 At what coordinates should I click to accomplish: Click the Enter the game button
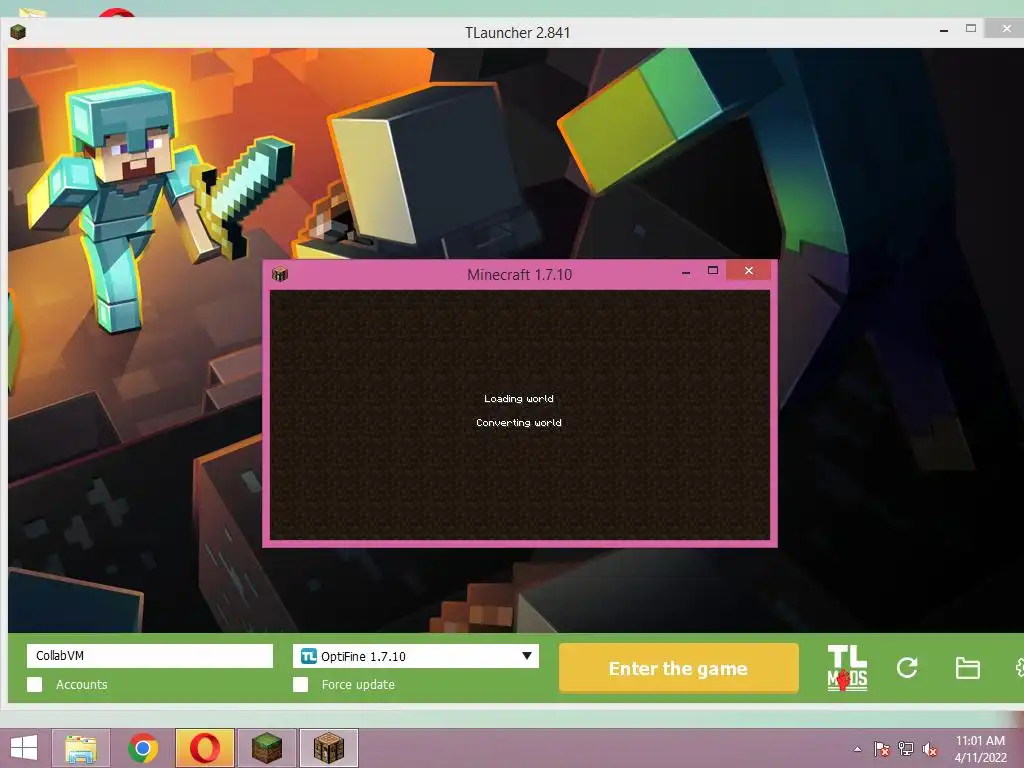pyautogui.click(x=679, y=668)
